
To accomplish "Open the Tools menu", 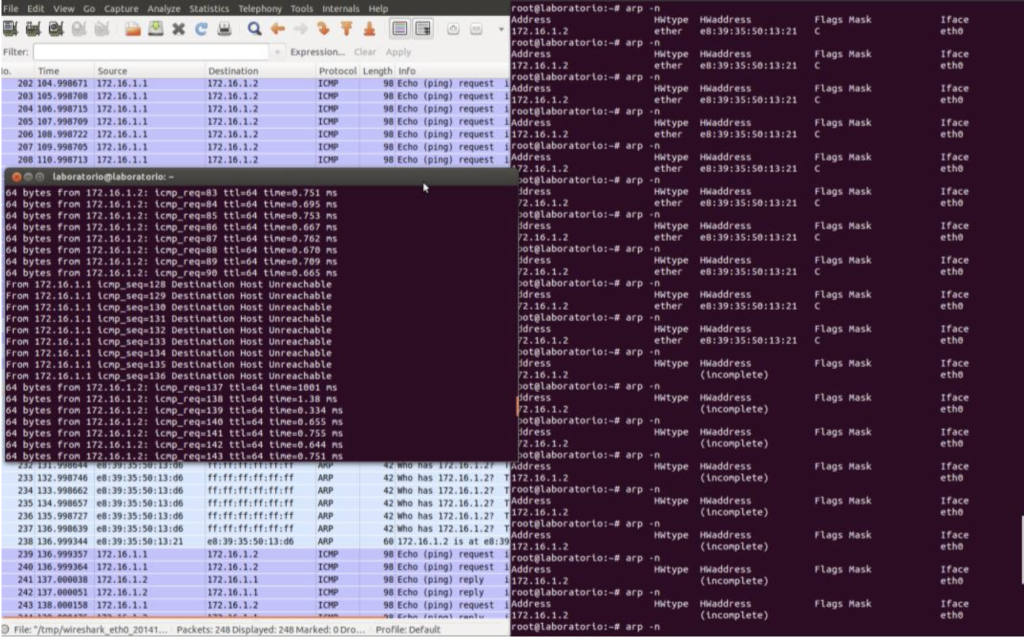I will point(301,8).
